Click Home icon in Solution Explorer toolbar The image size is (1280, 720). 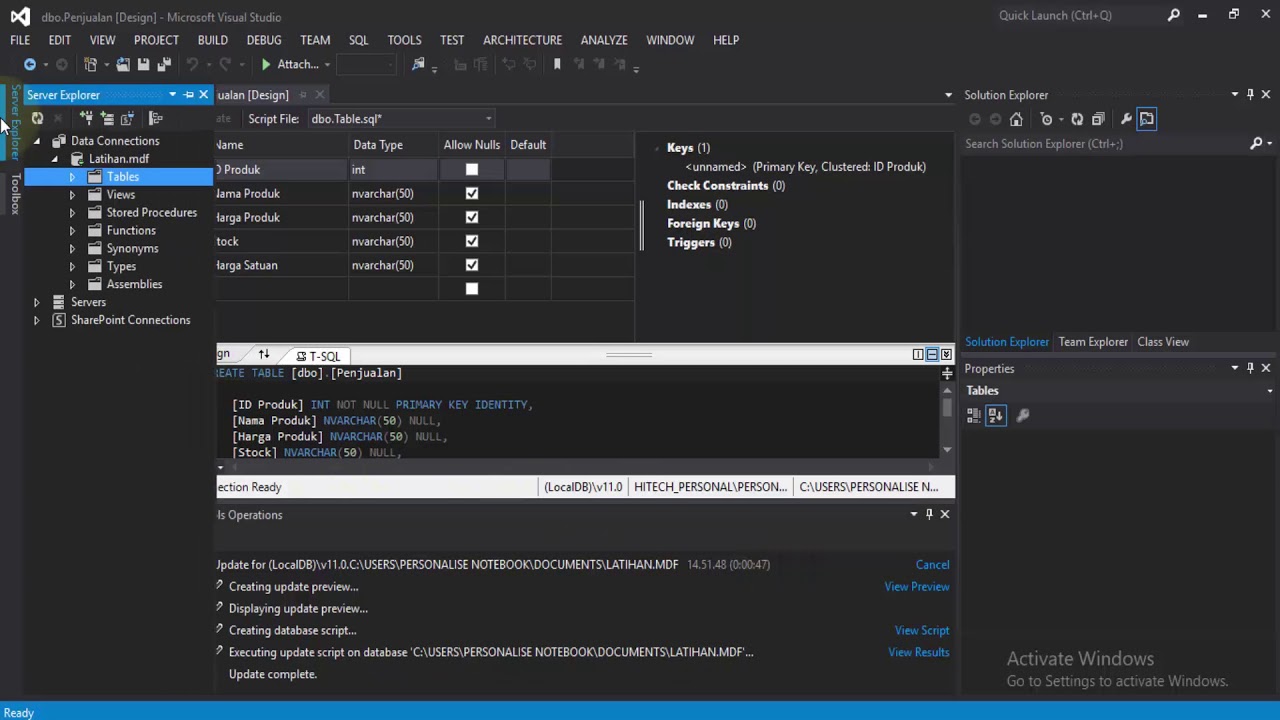coord(1016,119)
